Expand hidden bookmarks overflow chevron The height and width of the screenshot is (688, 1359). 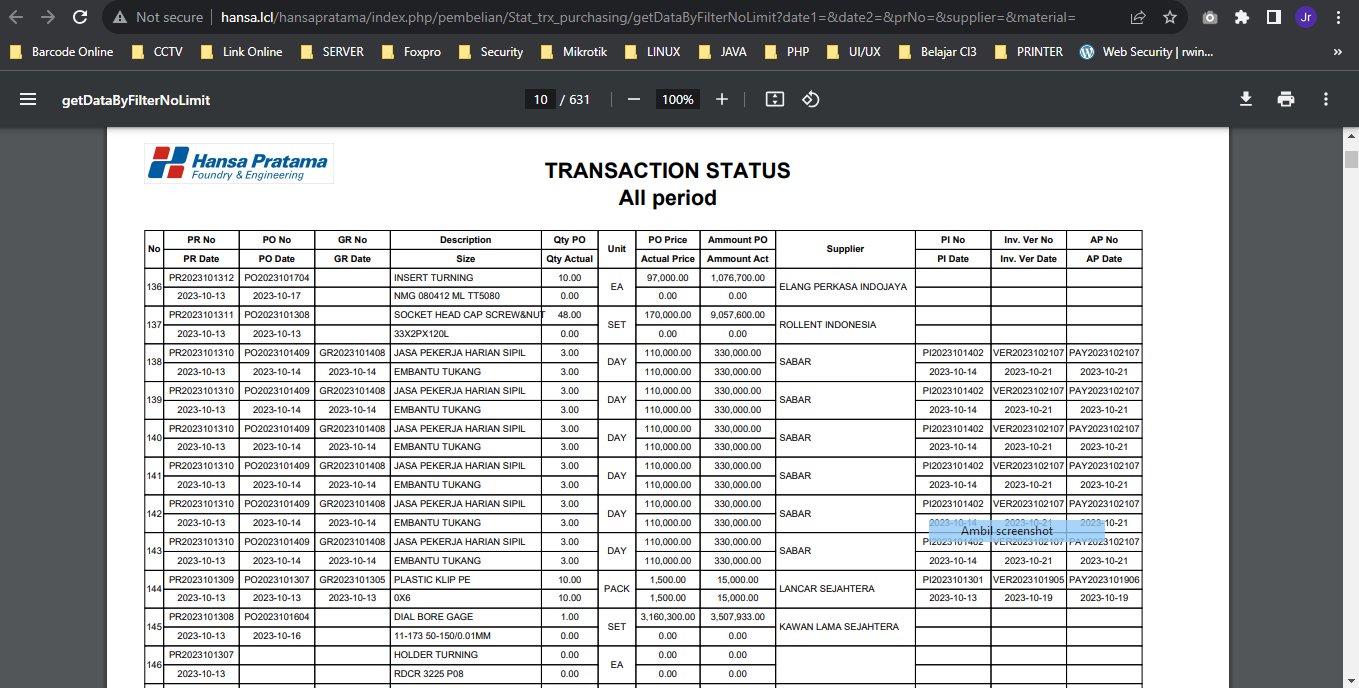tap(1338, 52)
